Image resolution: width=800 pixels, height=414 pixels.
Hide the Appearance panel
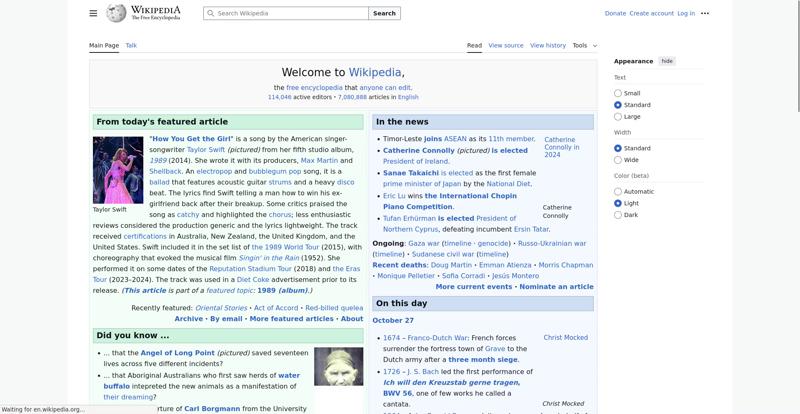click(667, 61)
